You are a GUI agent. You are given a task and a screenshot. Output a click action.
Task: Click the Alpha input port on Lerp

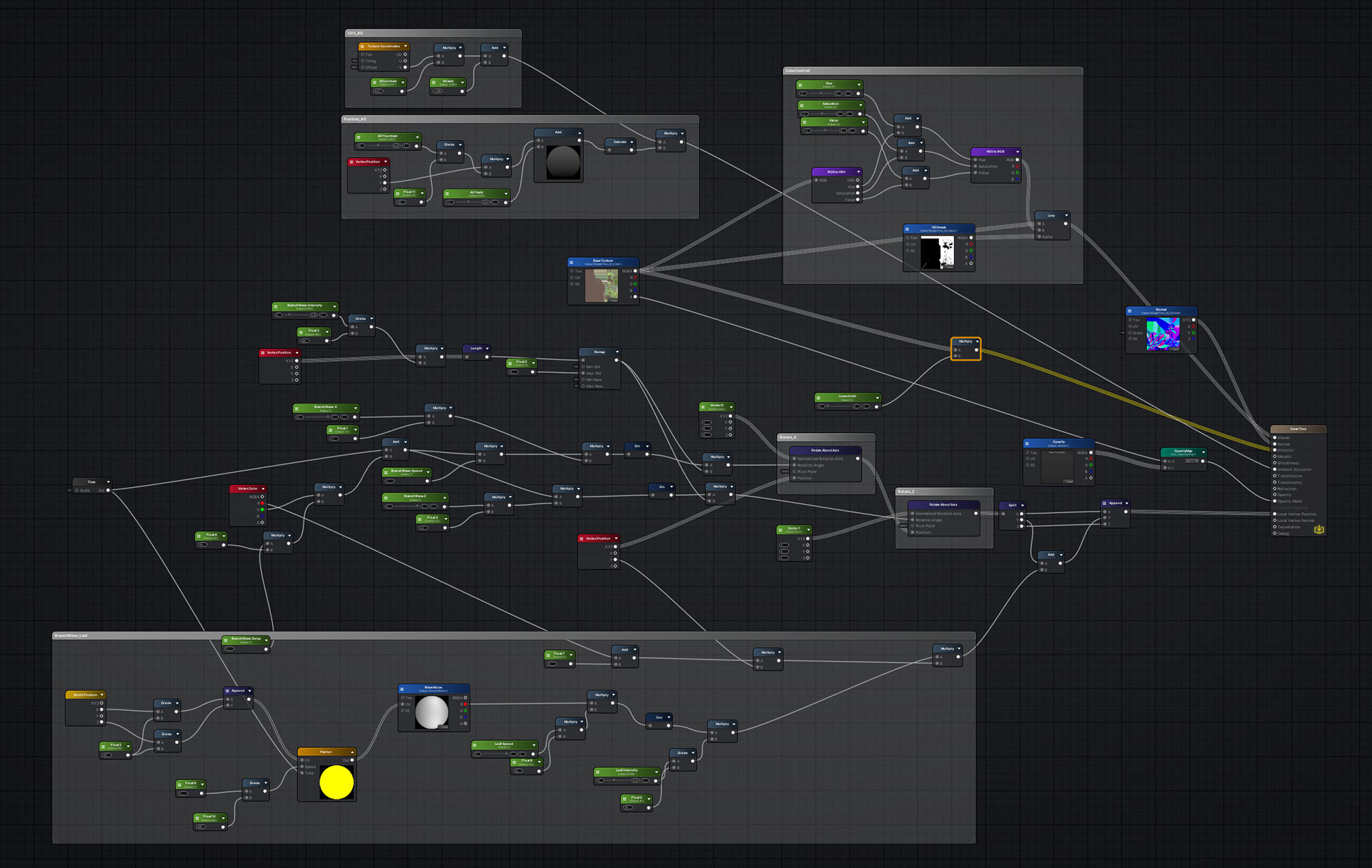1040,236
